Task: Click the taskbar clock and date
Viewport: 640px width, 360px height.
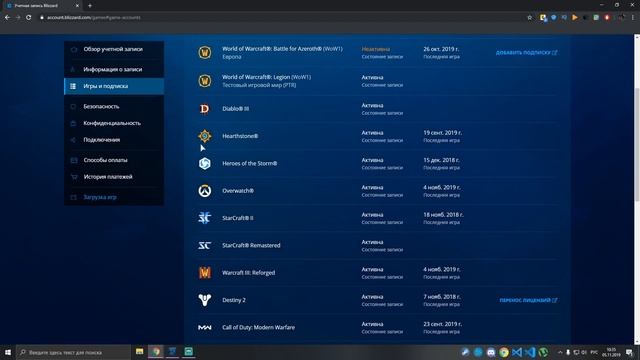Action: (x=611, y=352)
